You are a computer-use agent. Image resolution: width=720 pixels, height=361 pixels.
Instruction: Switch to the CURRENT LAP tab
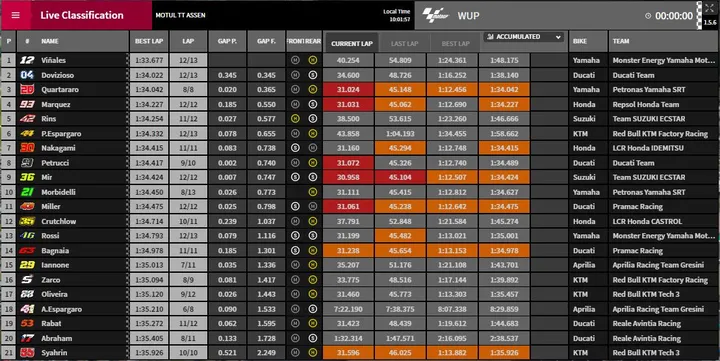tap(352, 43)
